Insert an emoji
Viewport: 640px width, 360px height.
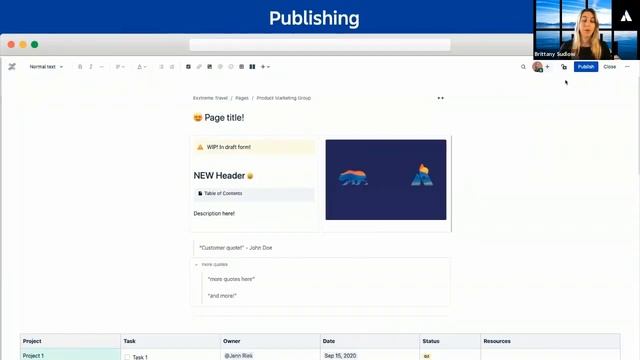pos(231,67)
